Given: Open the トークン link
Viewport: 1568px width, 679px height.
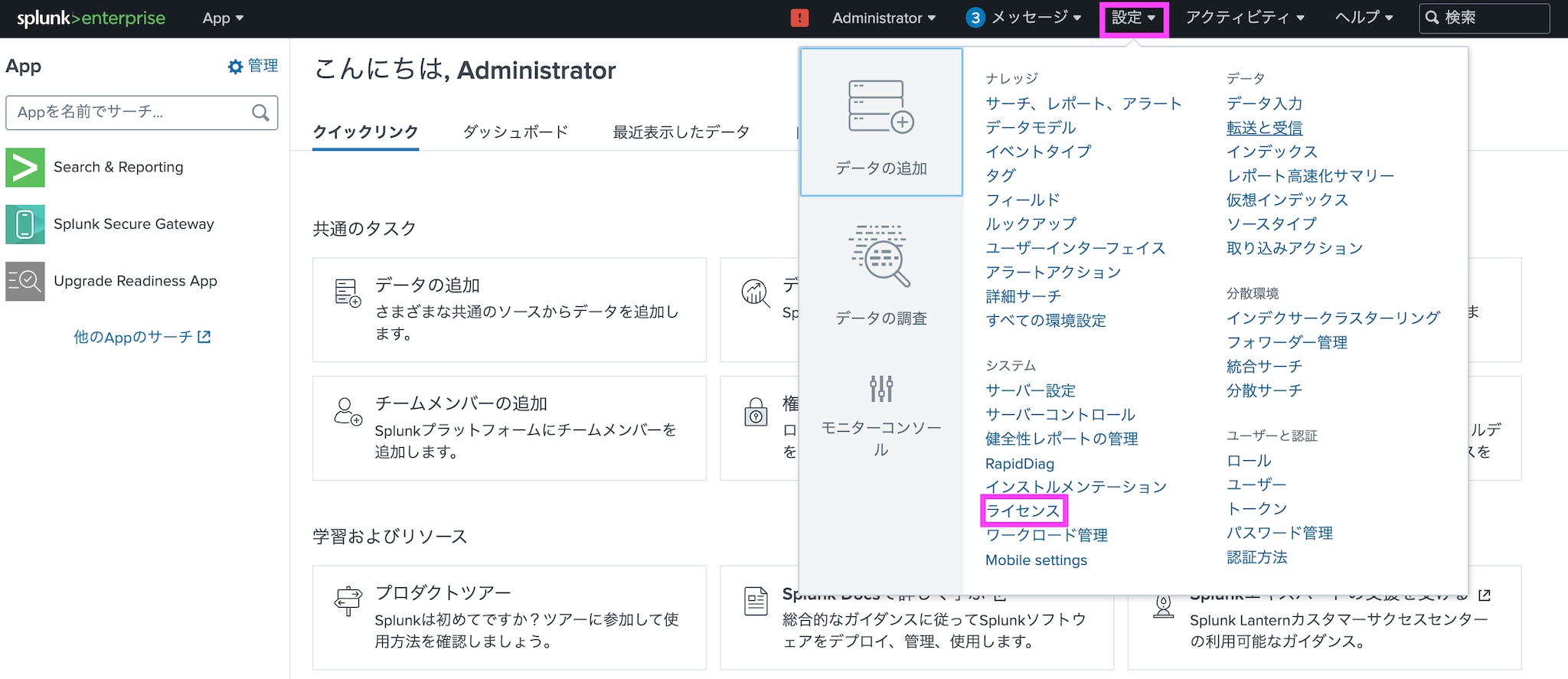Looking at the screenshot, I should pos(1256,508).
